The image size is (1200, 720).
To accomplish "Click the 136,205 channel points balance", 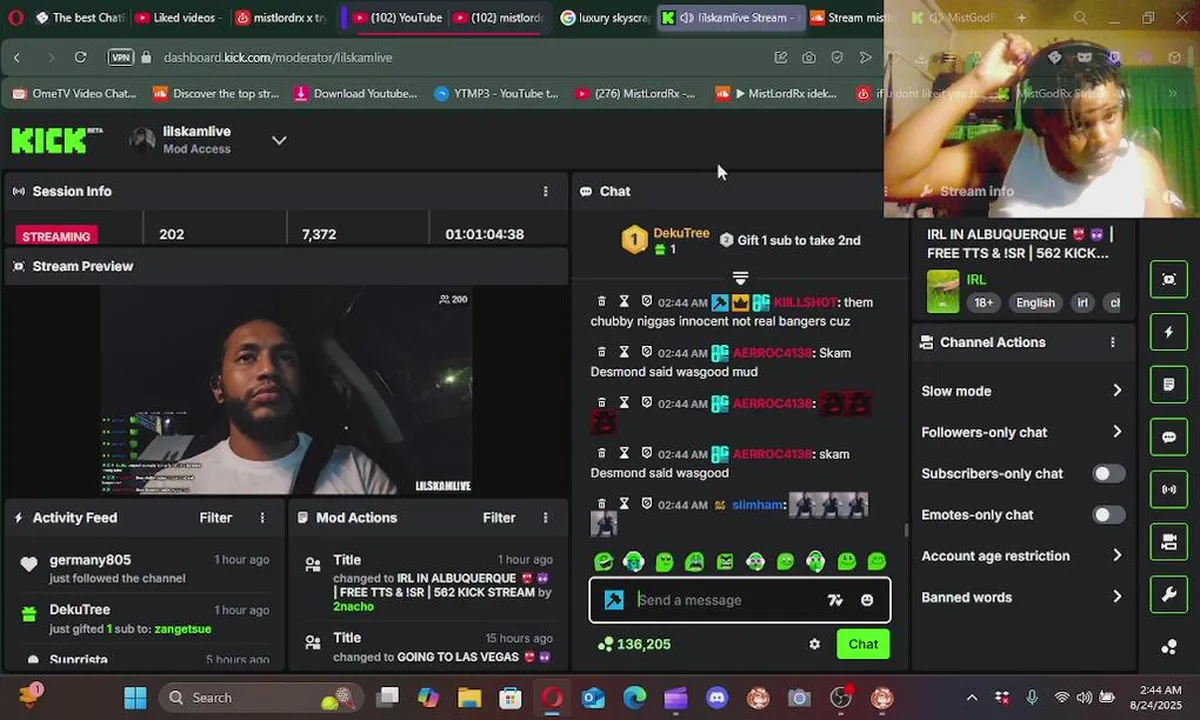I will (633, 644).
